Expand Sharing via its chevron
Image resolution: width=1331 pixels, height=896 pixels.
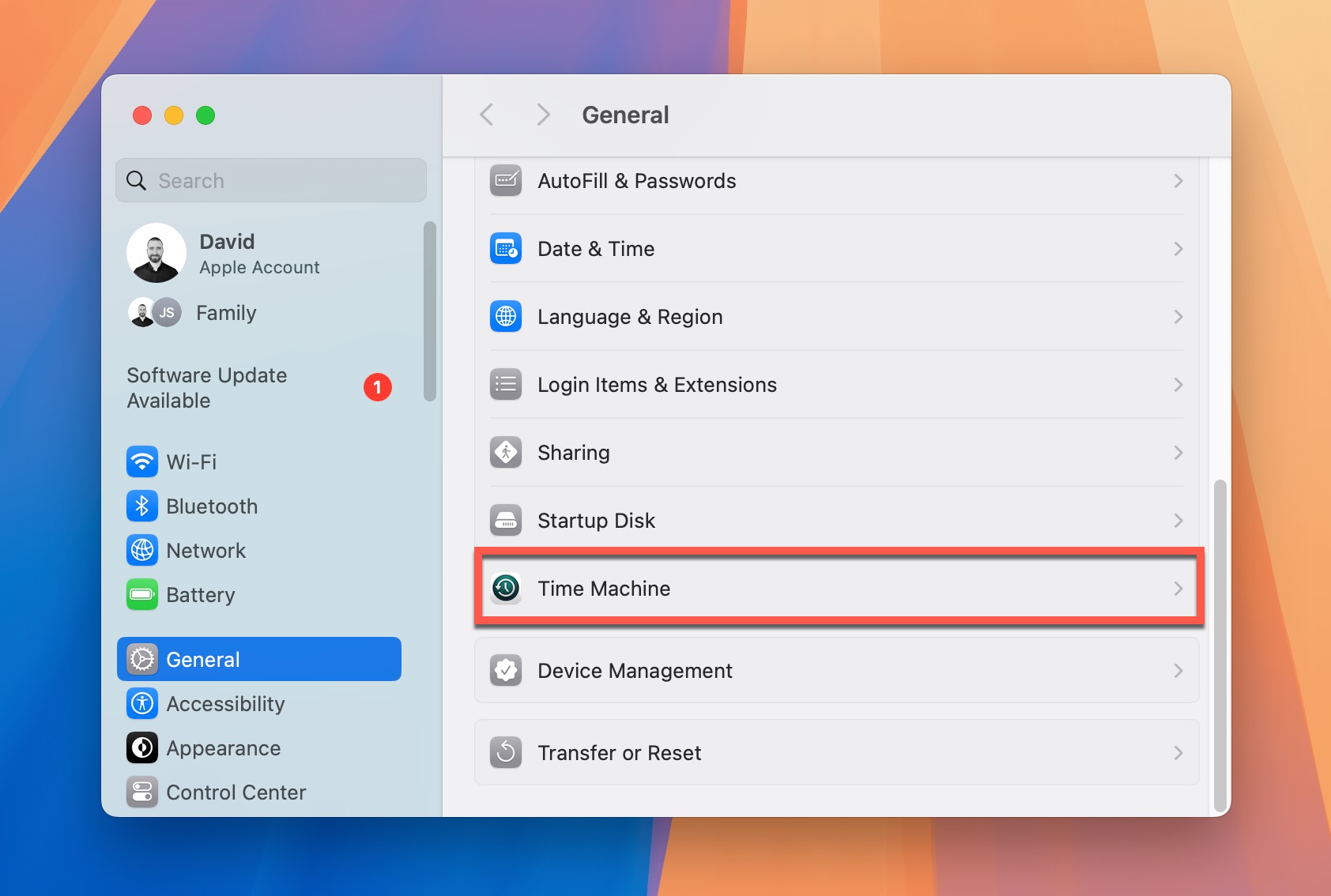coord(1178,453)
